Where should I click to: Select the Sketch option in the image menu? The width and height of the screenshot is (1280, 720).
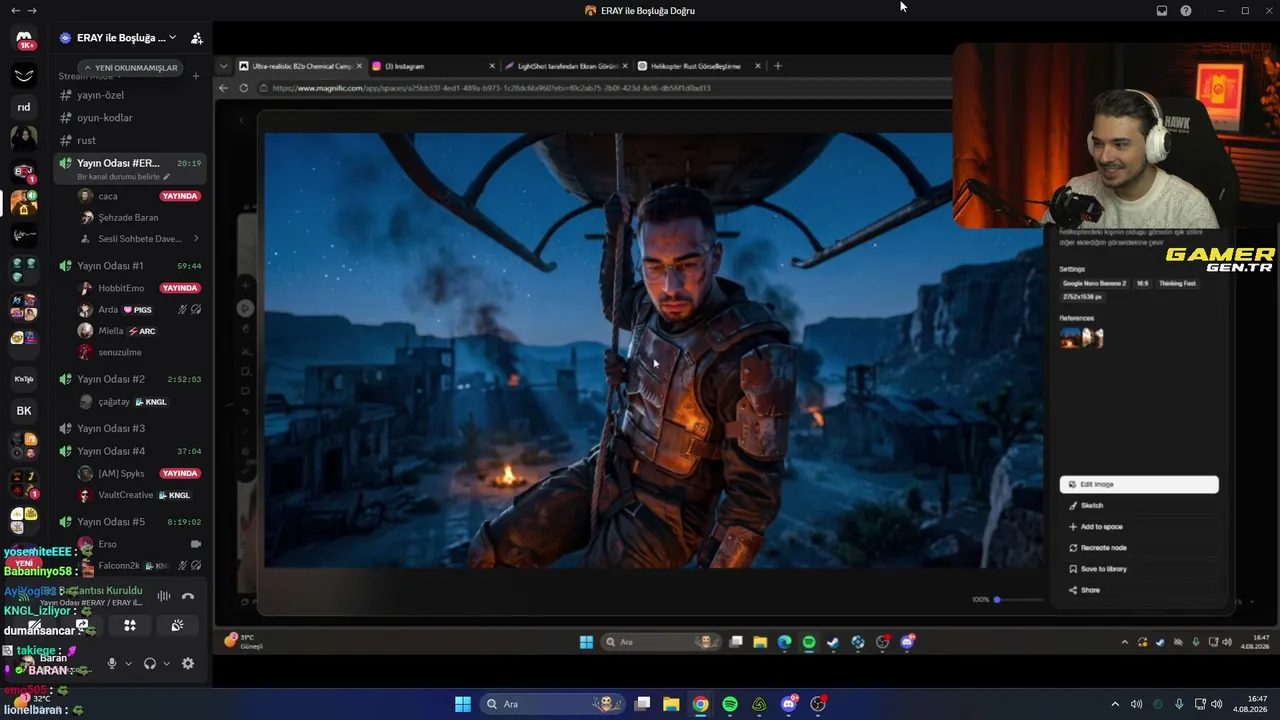[x=1139, y=506]
